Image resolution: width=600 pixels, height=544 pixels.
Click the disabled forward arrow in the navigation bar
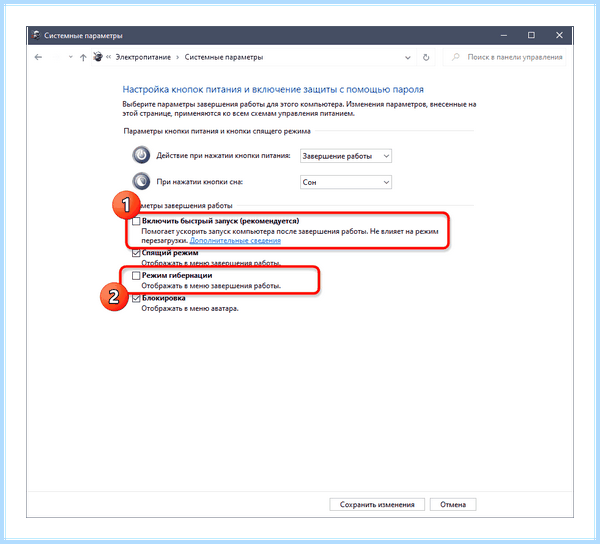(57, 57)
